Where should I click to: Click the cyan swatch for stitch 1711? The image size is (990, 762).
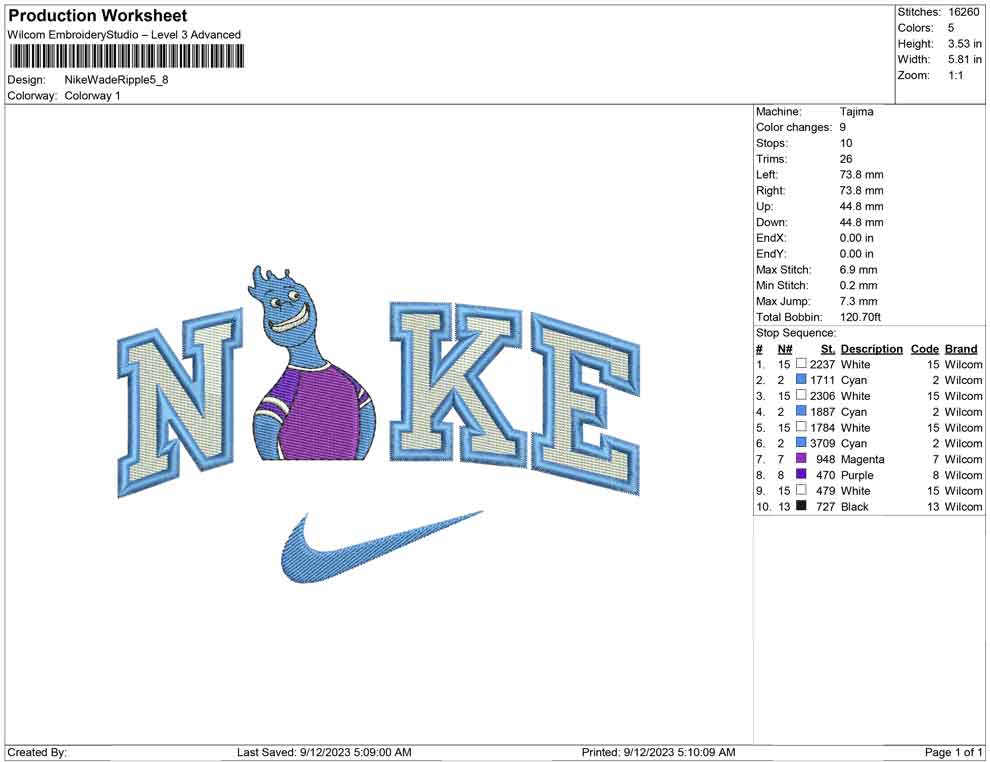point(801,379)
